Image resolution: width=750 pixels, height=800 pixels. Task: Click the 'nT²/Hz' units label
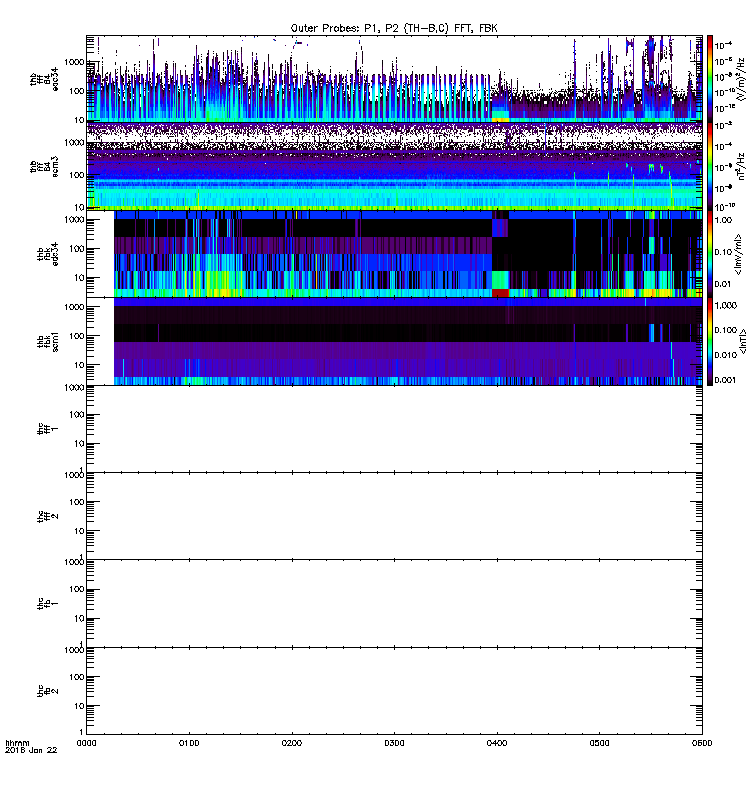(741, 166)
